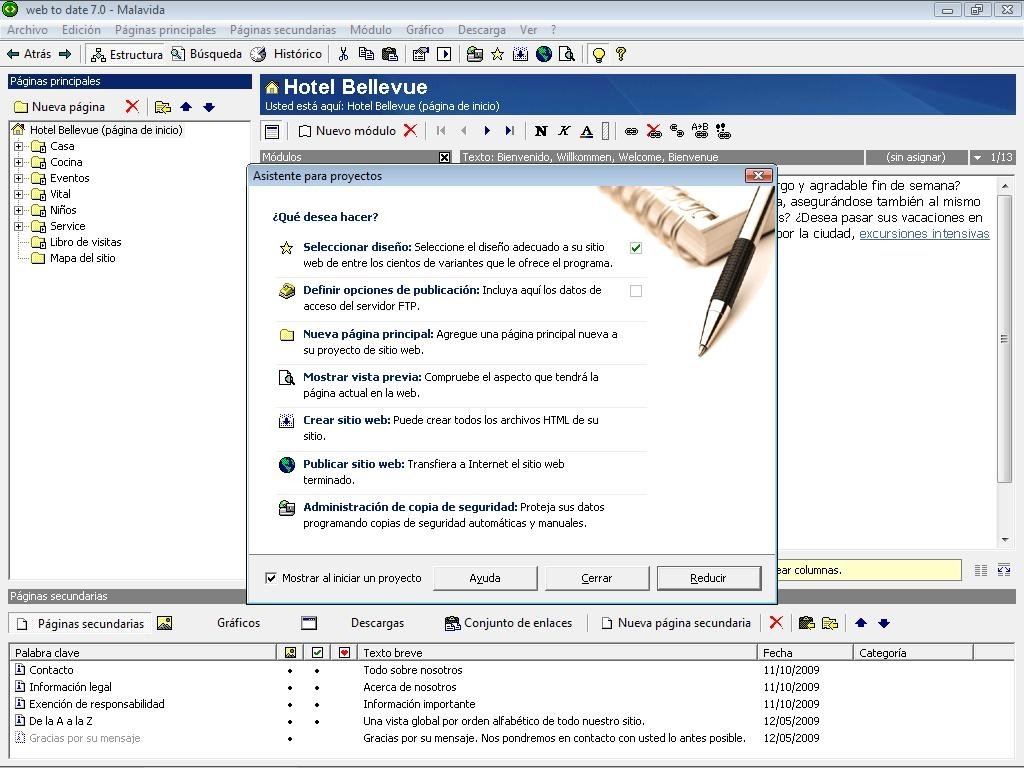Click the paste clipboard icon in main toolbar

tap(390, 54)
